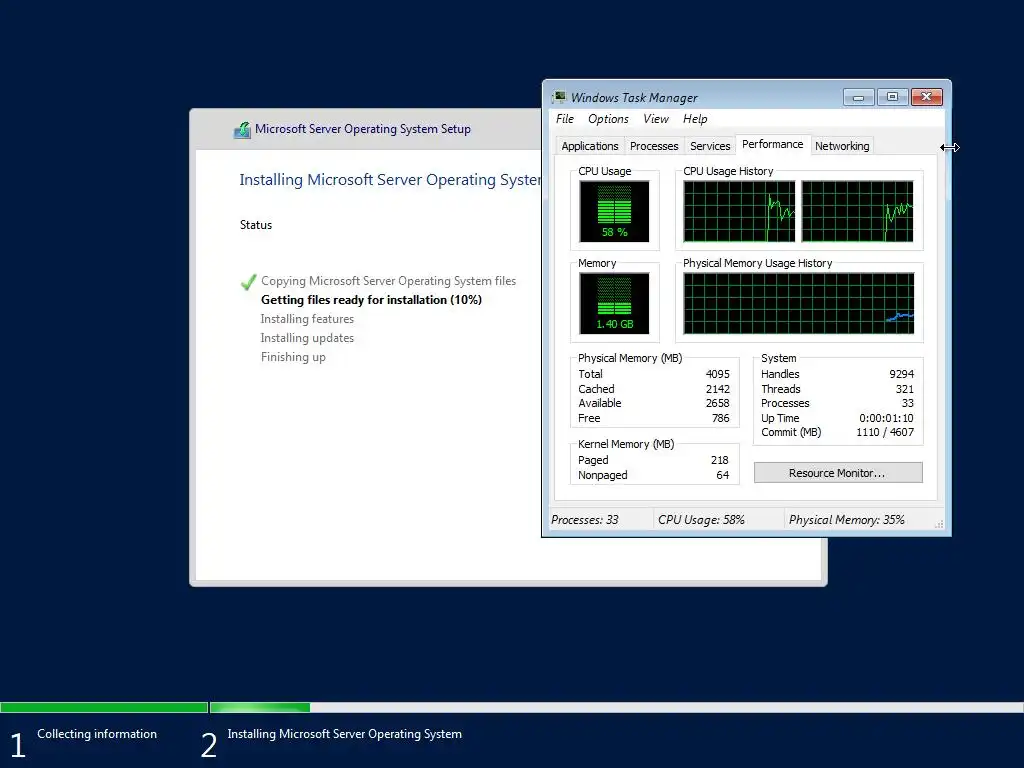
Task: Select the Performance tab
Action: point(773,144)
